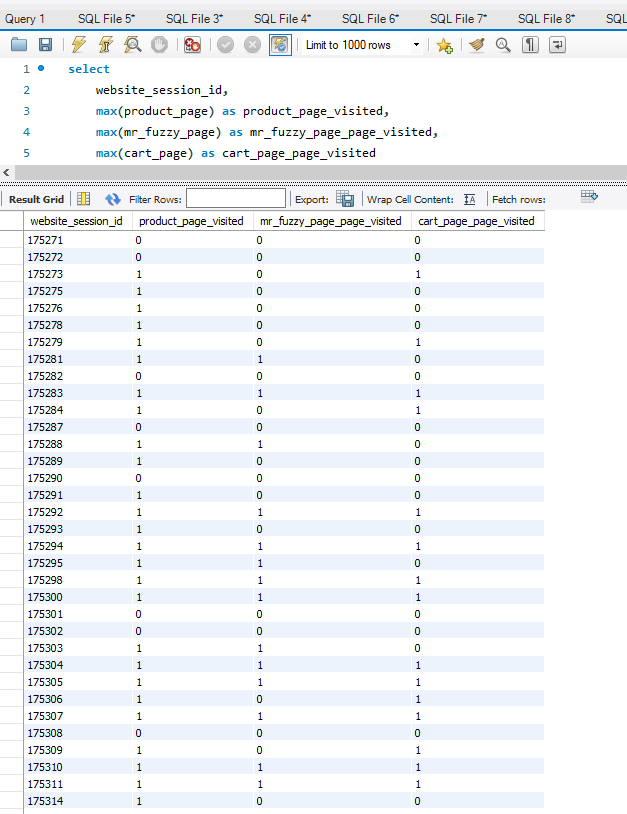The height and width of the screenshot is (814, 627).
Task: Toggle auto-commit mode icon
Action: click(x=280, y=45)
